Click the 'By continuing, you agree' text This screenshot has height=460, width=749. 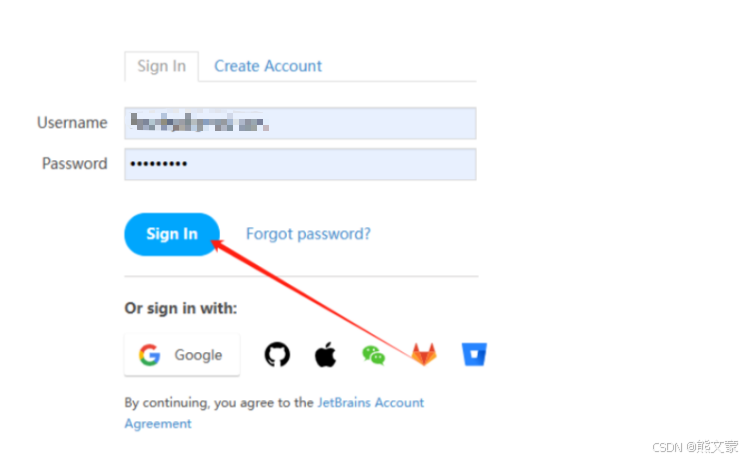218,403
